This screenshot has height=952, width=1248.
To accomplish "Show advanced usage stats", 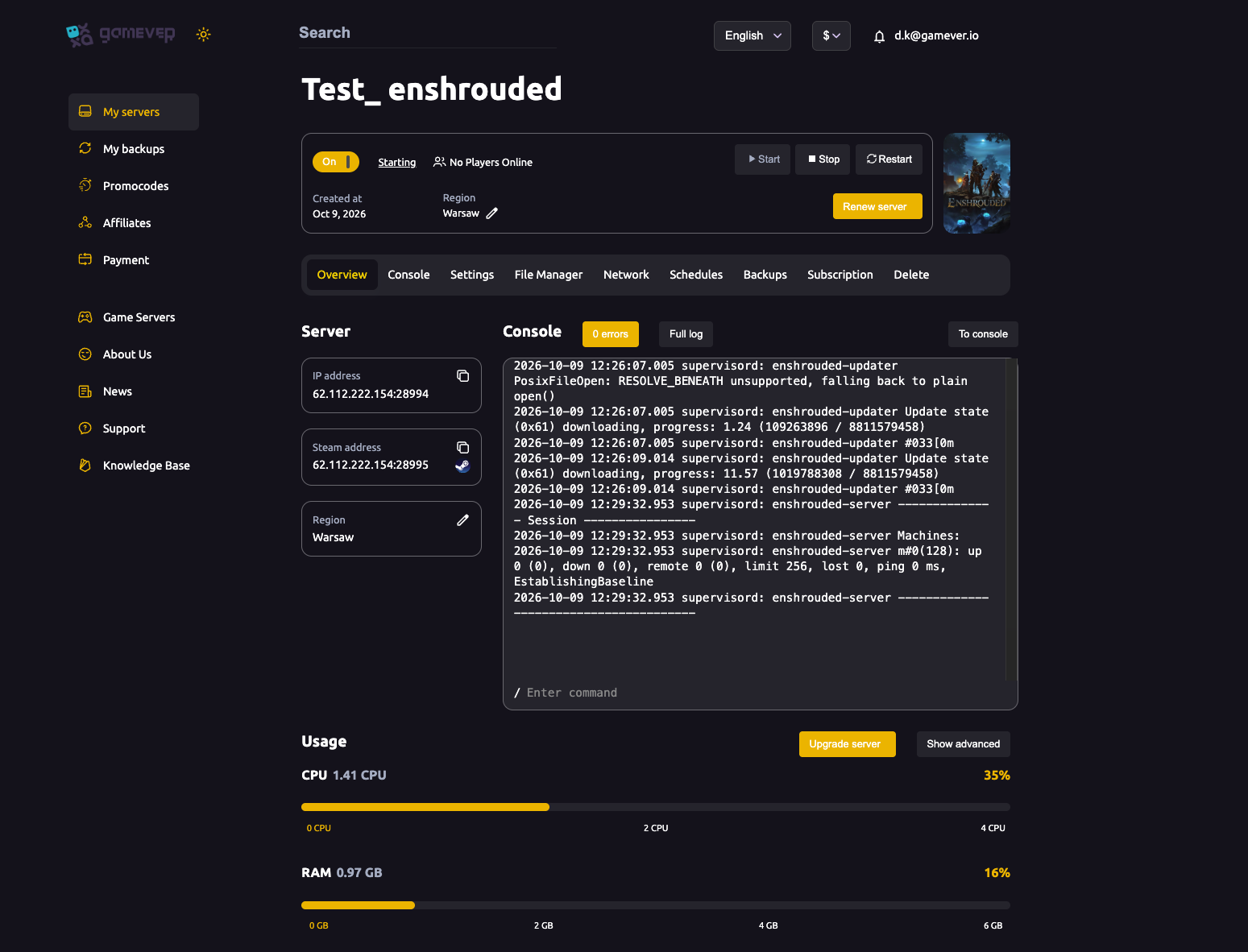I will [x=964, y=744].
